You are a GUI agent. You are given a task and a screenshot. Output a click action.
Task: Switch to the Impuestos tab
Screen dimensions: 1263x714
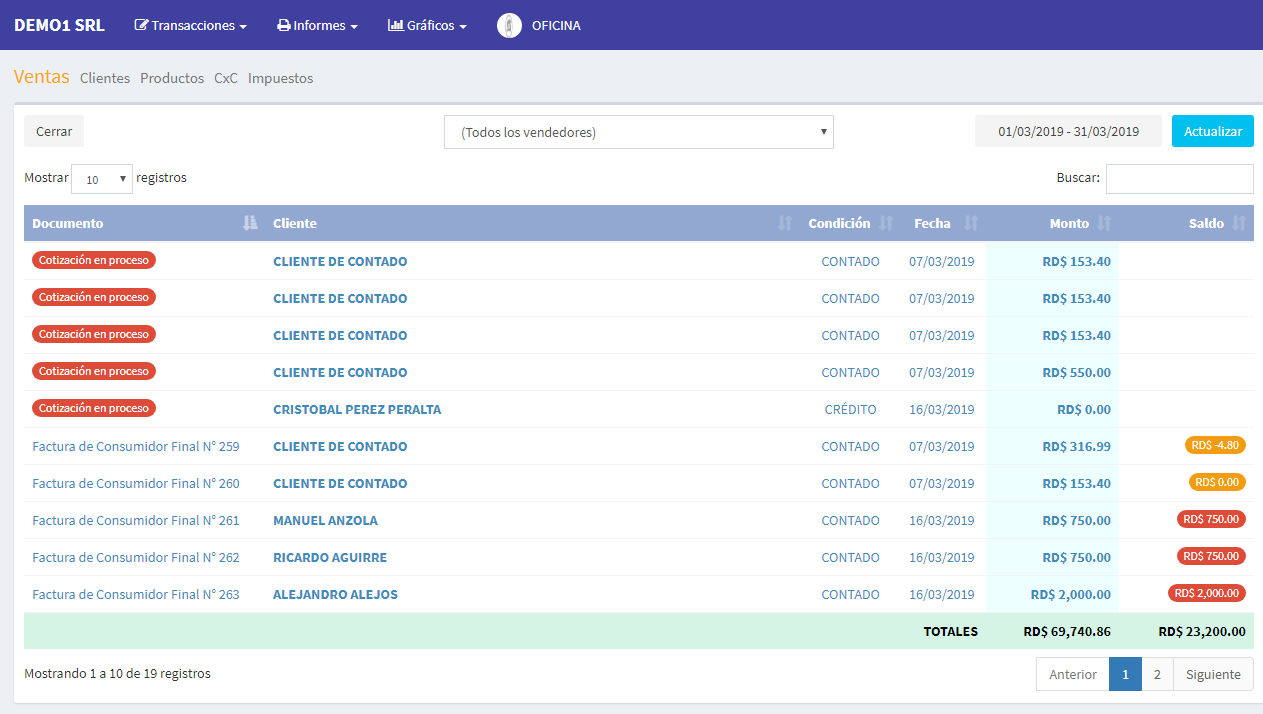281,78
